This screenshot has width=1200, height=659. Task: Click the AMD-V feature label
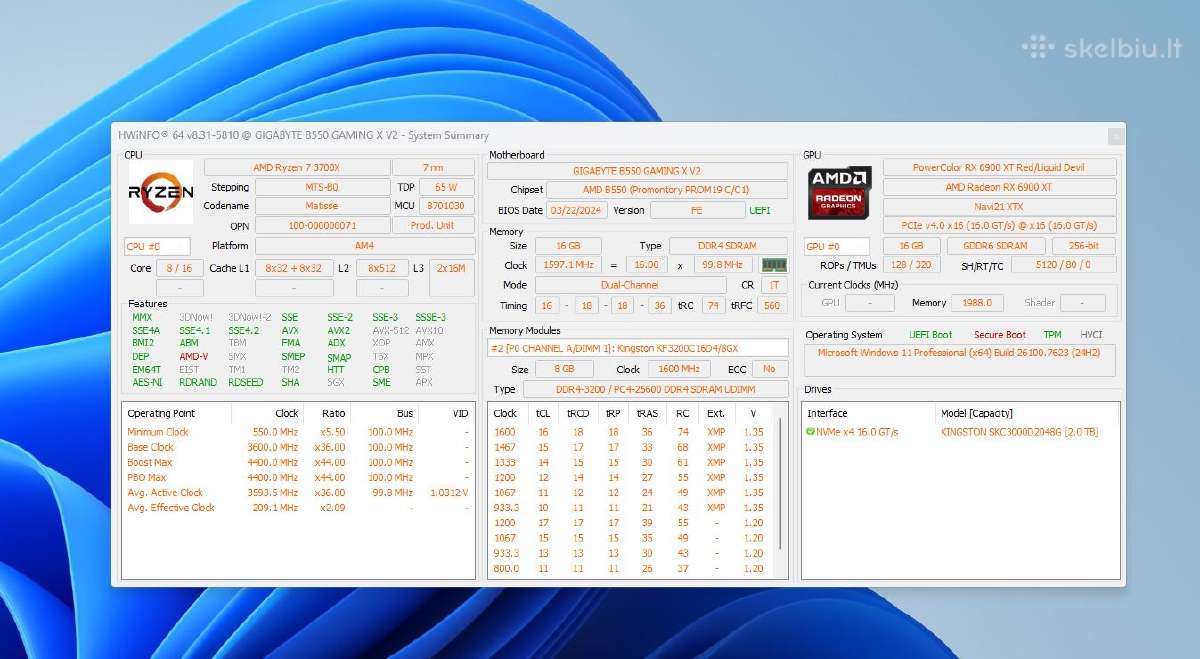(193, 356)
